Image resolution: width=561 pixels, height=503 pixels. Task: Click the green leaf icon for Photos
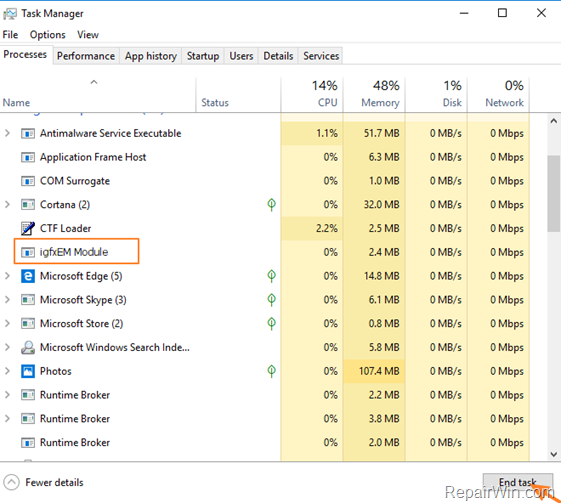tap(272, 371)
